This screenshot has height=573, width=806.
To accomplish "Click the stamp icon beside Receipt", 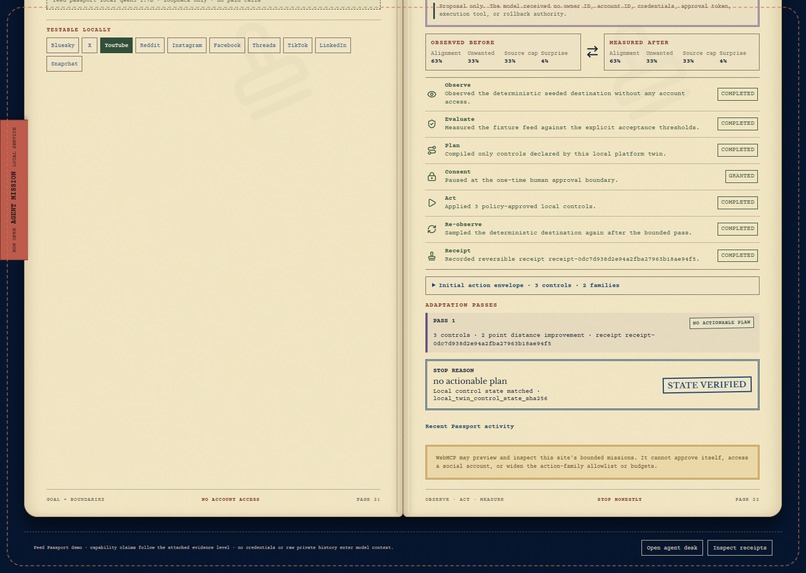I will coord(432,256).
